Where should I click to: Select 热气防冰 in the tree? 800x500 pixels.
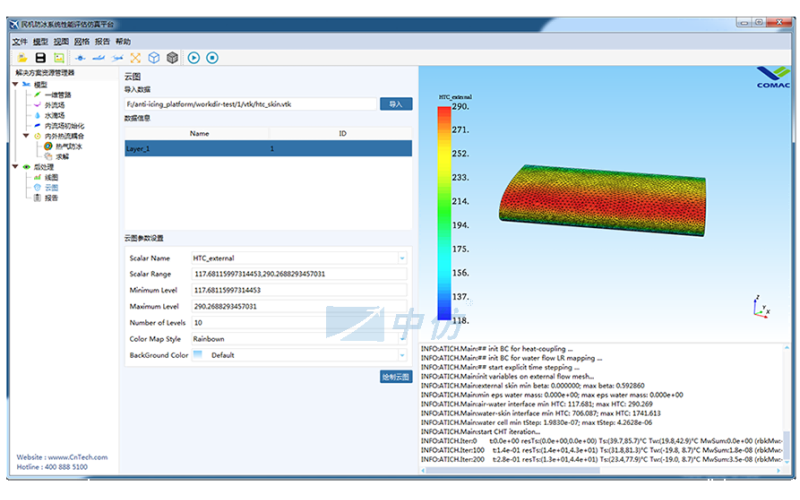coord(69,146)
